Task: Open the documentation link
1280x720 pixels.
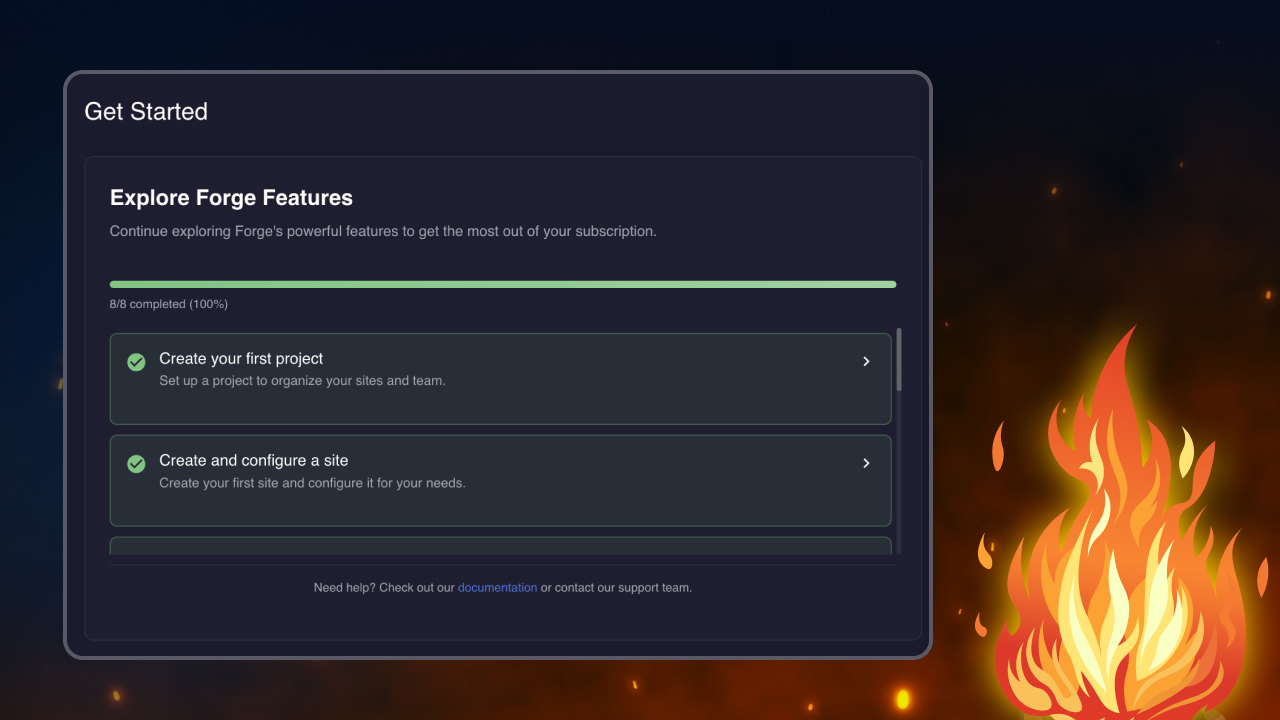Action: coord(497,587)
